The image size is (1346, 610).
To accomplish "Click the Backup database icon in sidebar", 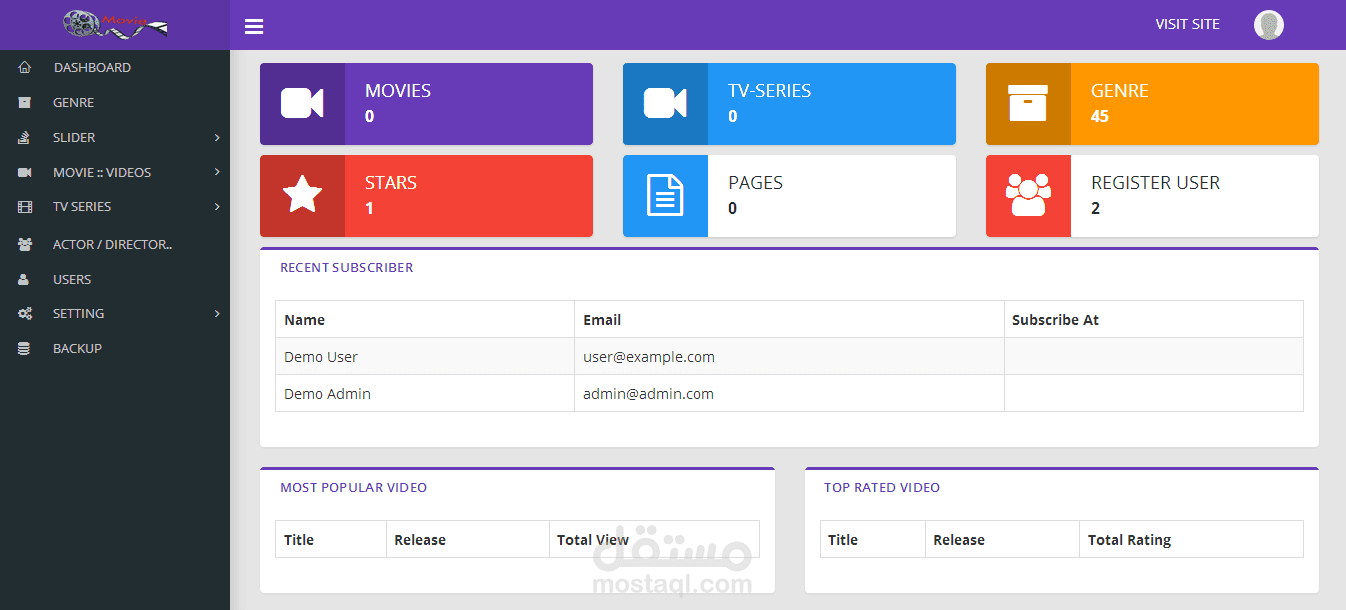I will (24, 348).
